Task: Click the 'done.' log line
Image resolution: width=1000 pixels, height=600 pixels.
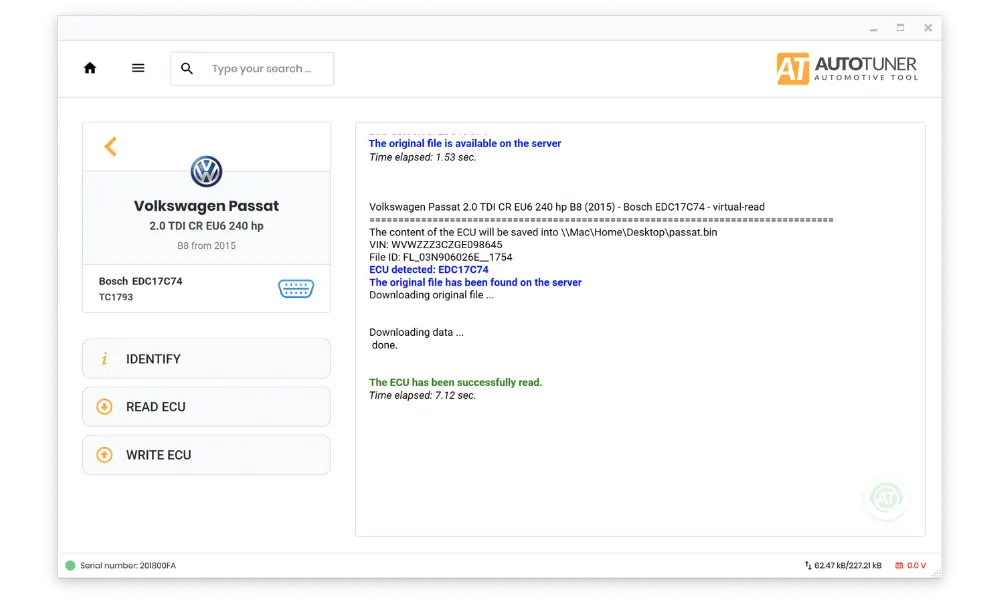Action: (385, 345)
